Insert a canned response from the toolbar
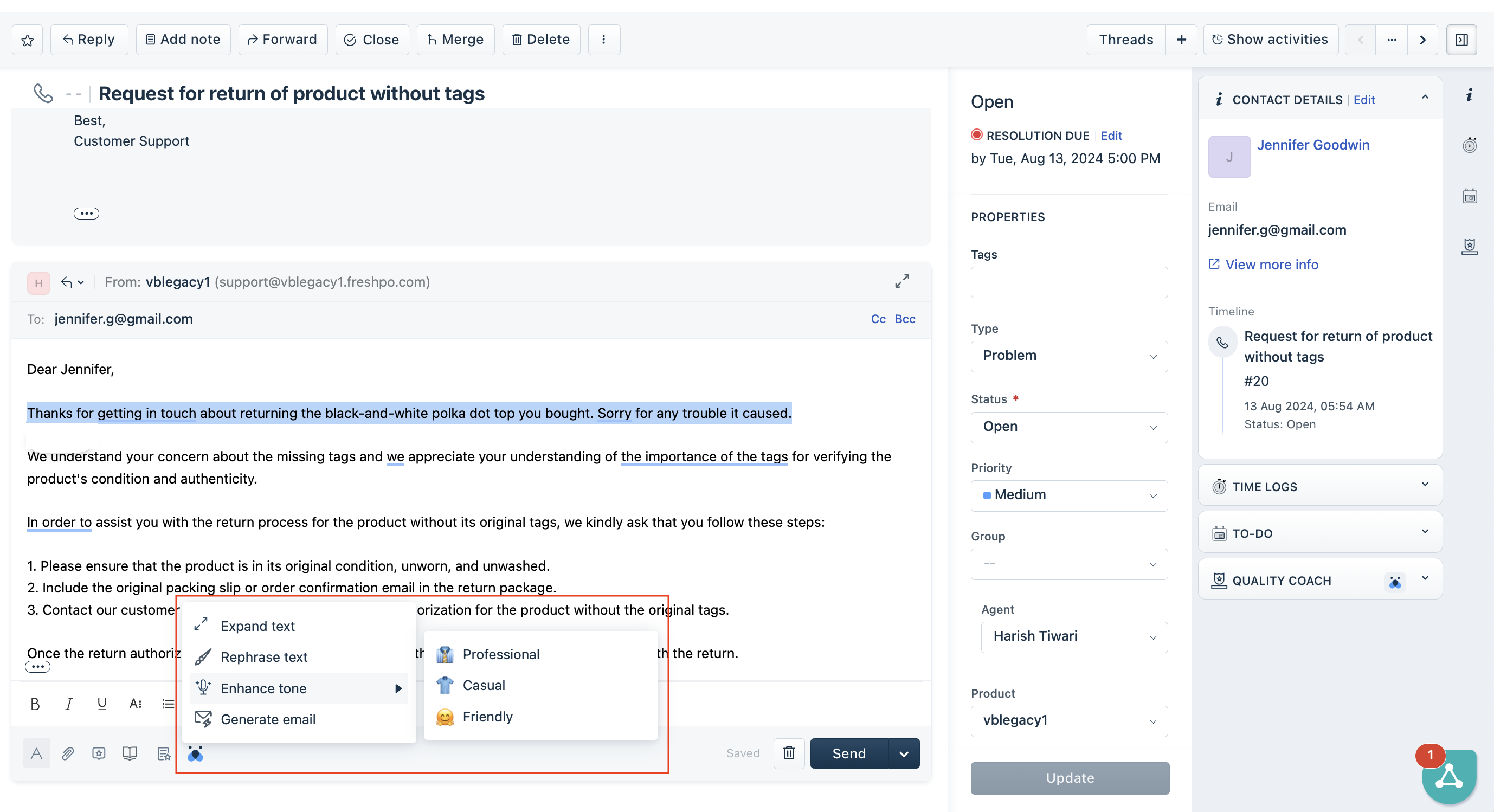The height and width of the screenshot is (812, 1494). (x=99, y=753)
